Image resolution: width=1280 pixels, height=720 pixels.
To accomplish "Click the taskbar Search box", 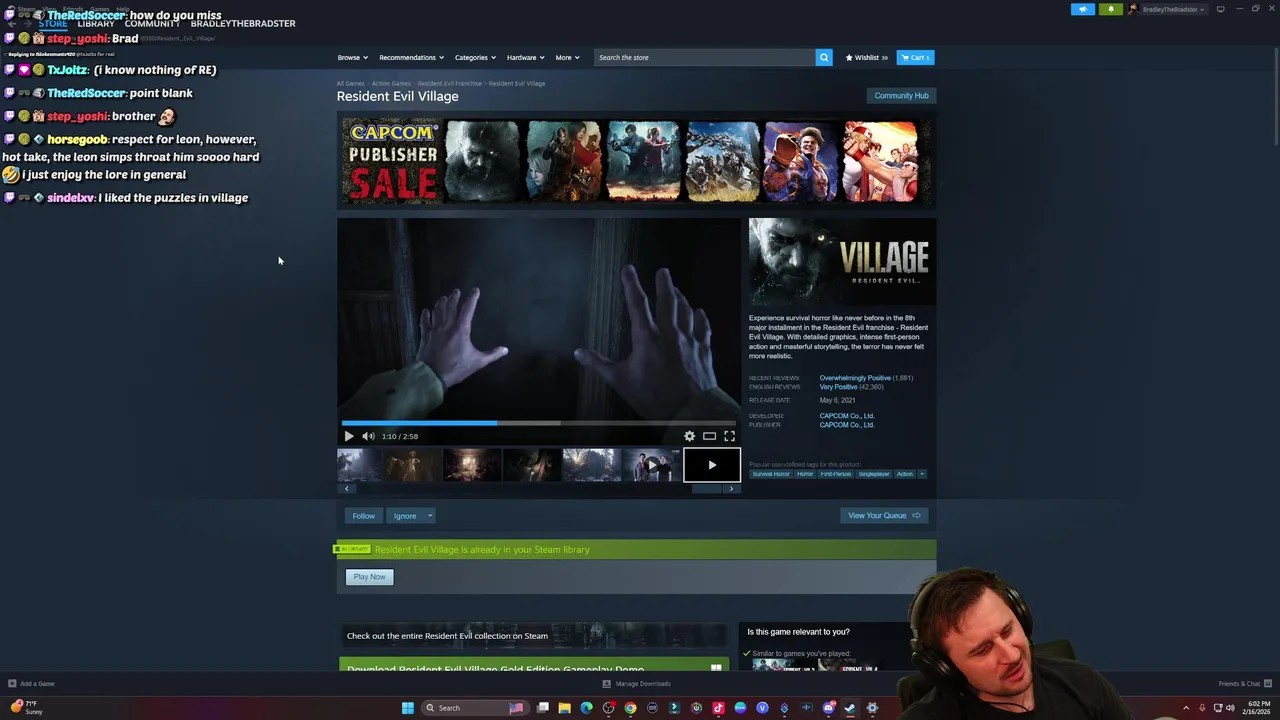I will pos(474,708).
